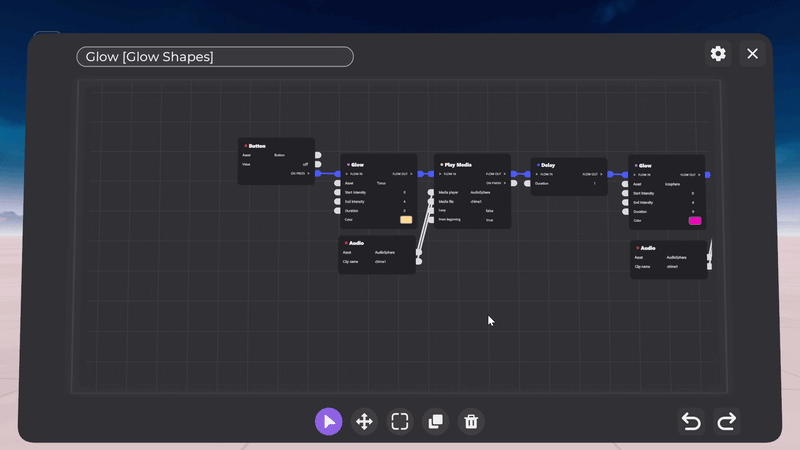This screenshot has height=450, width=800.
Task: Toggle Loop 'false' value on Play Media
Action: (x=489, y=211)
